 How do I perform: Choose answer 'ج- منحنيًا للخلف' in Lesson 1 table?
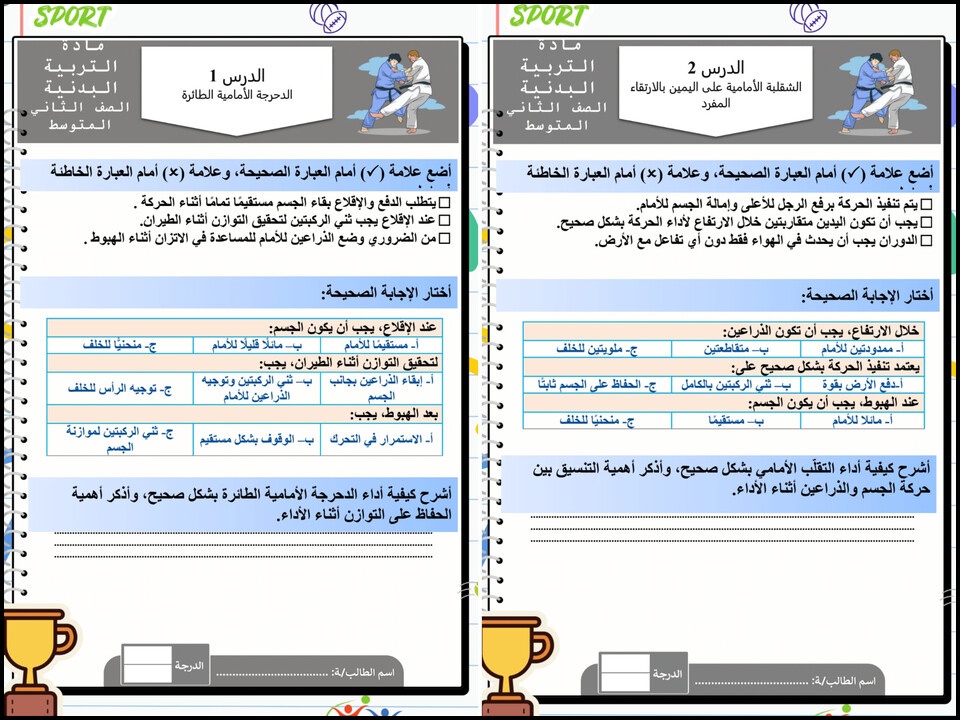pos(120,345)
